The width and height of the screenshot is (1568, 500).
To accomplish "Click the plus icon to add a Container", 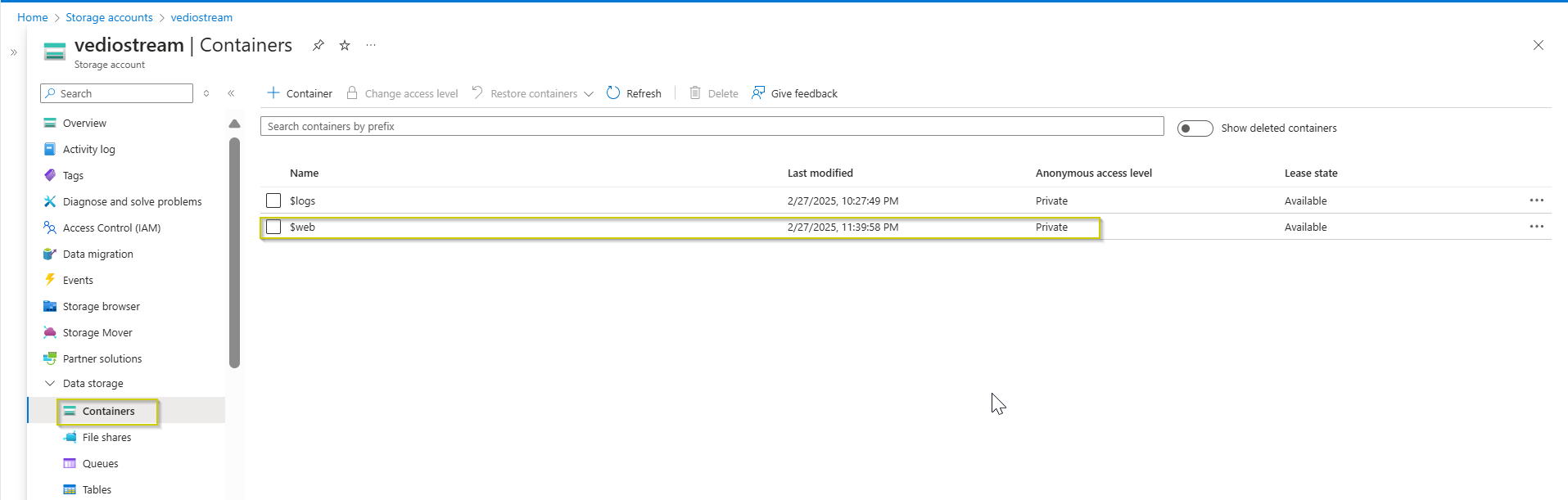I will click(273, 92).
